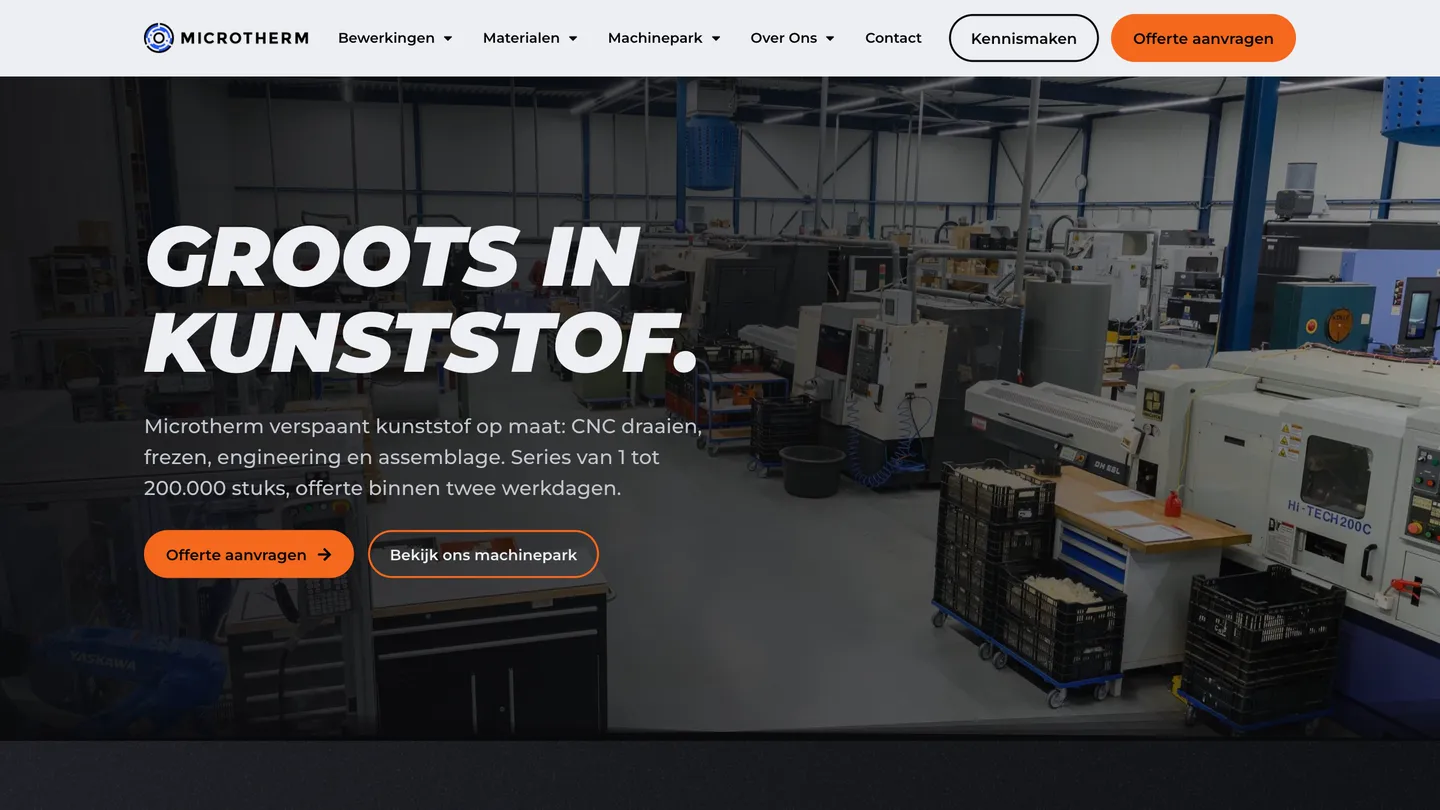Click the hero Offerte aanvragen button
The image size is (1440, 810).
(249, 554)
